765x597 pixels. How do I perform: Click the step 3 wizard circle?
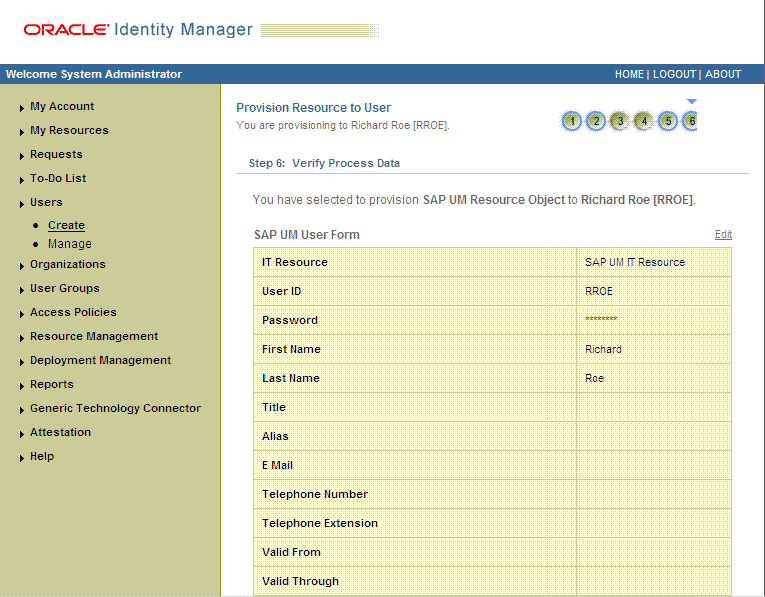620,121
